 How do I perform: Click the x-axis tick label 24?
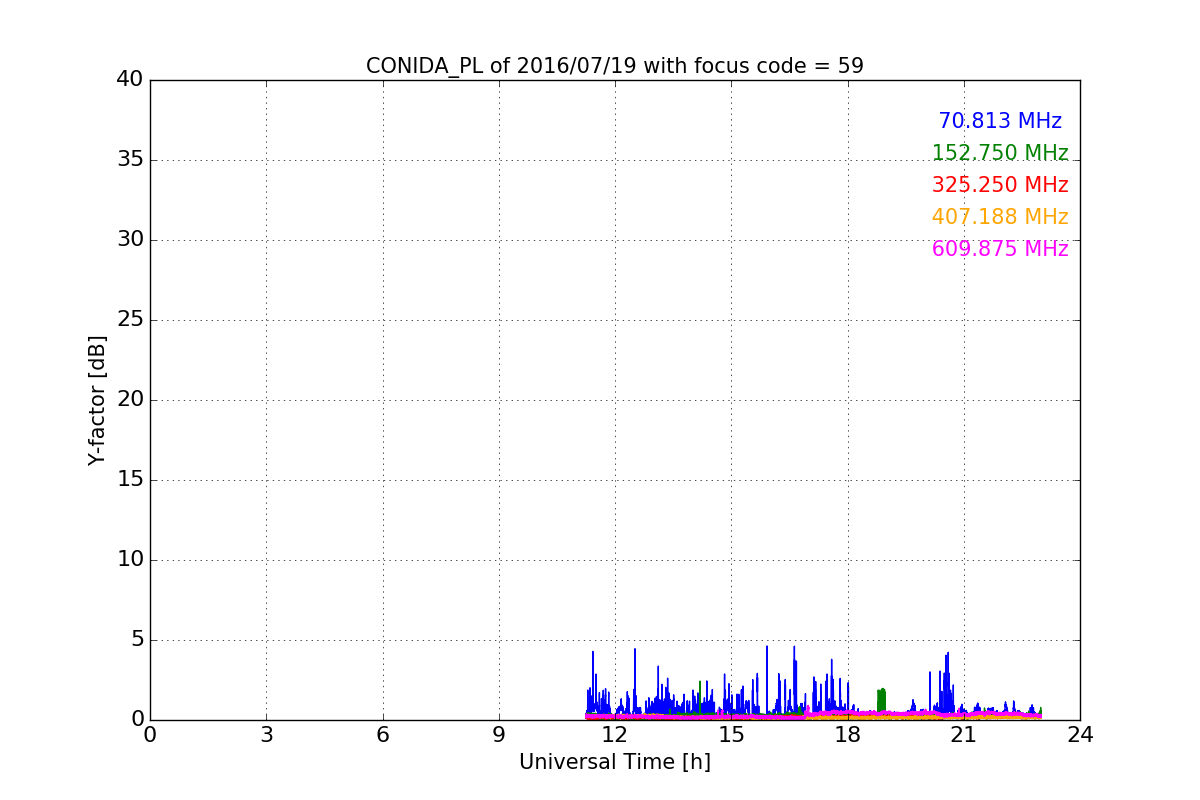[x=1080, y=735]
